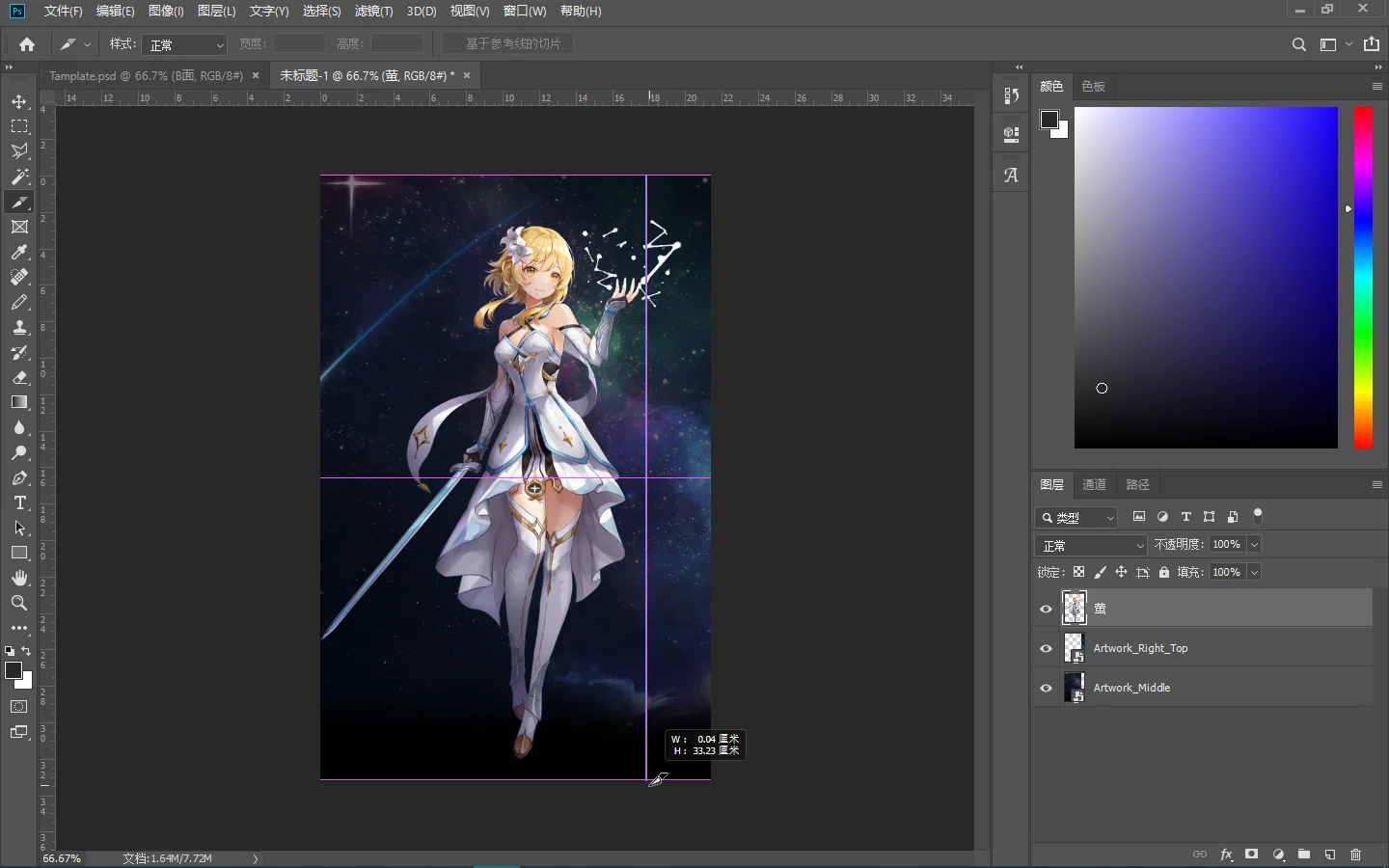Toggle lock image pixels

point(1100,572)
